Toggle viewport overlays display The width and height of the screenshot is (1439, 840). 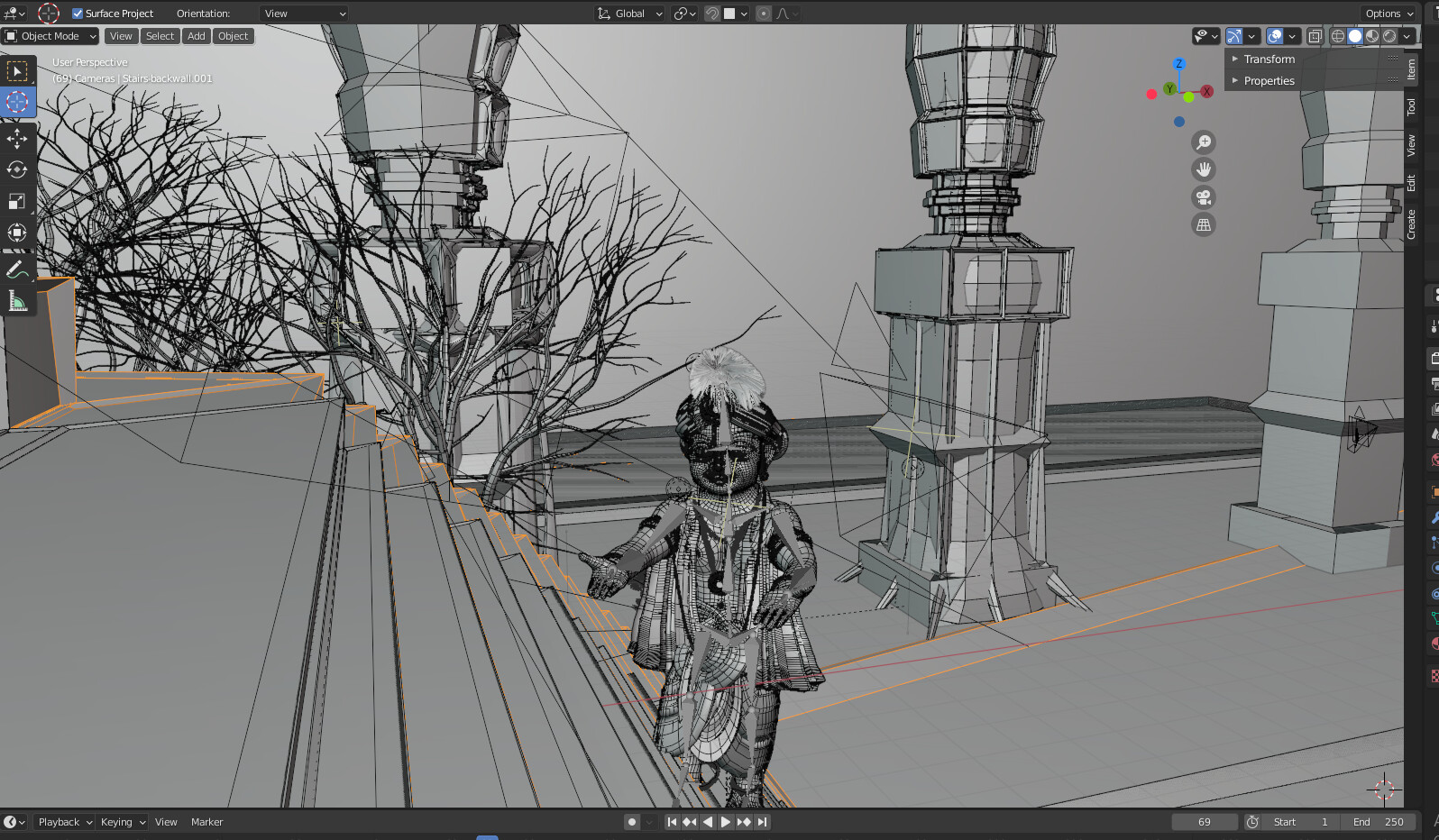1275,36
